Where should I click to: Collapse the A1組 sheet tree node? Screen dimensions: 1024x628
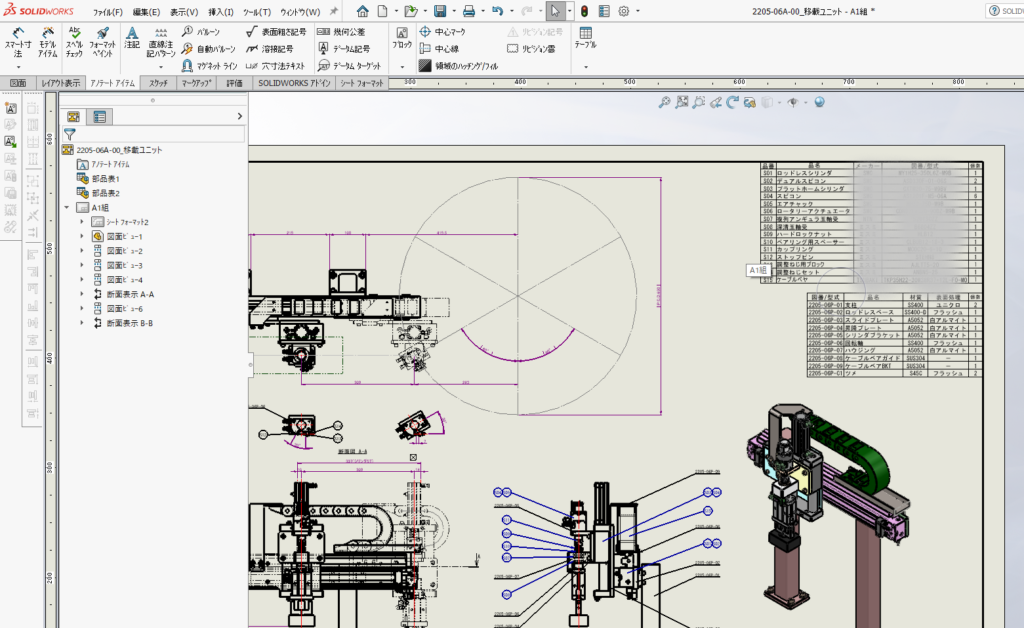click(66, 208)
